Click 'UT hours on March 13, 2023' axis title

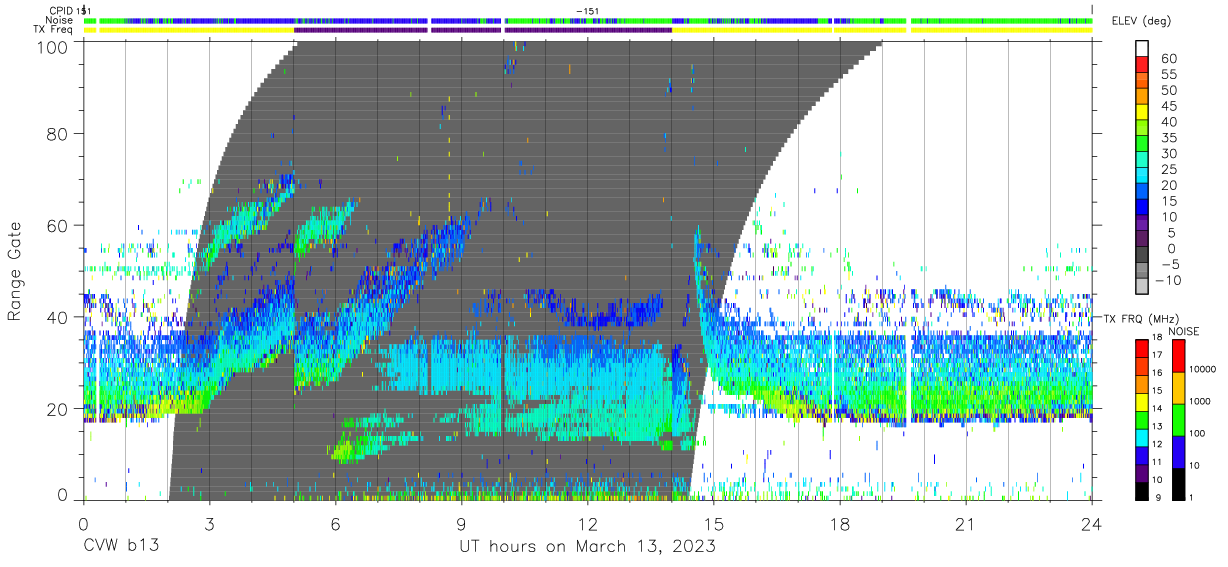point(587,547)
